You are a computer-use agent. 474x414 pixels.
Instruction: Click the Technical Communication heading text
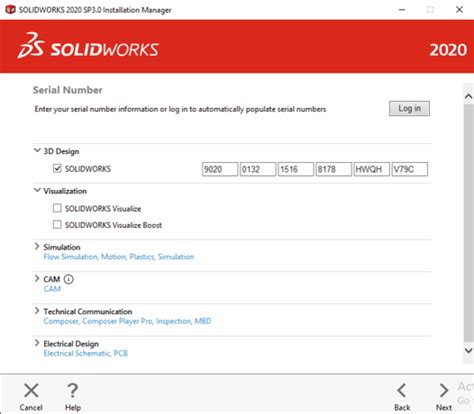[88, 311]
